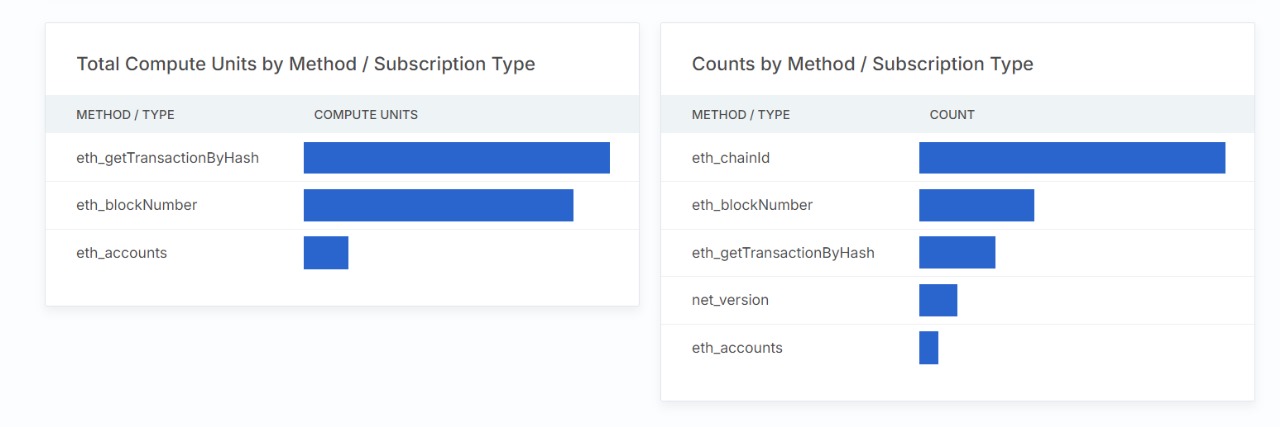
Task: Select eth_blockNumber label in Compute Units table
Action: (136, 205)
